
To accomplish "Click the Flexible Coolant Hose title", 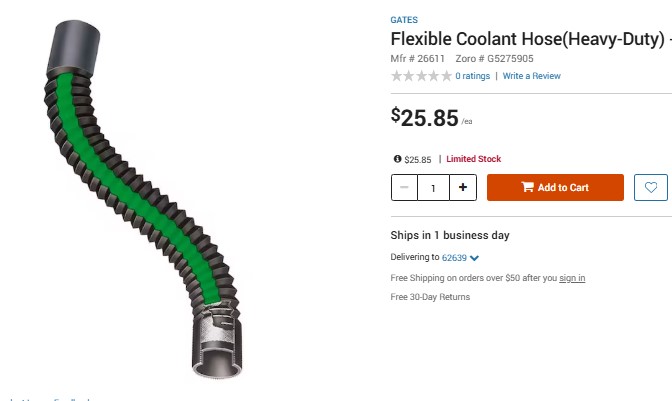I will pos(527,40).
